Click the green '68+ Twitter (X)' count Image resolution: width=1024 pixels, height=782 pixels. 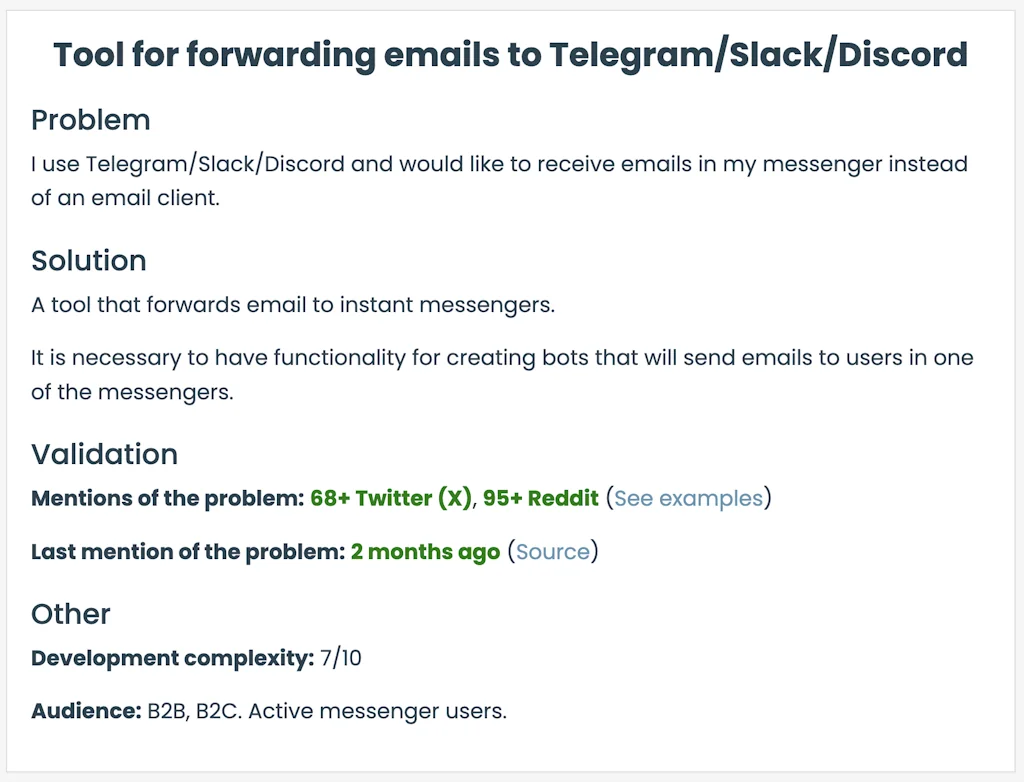(x=390, y=498)
